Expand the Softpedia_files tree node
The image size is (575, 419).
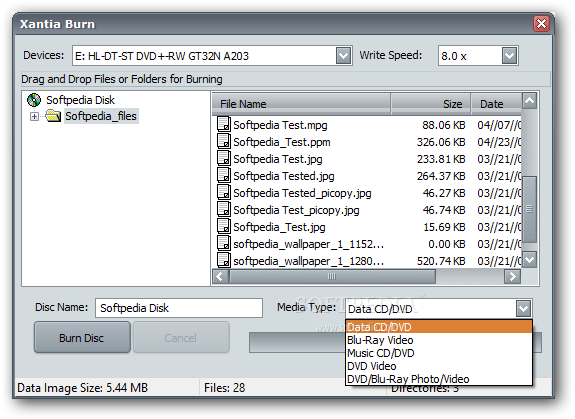coord(34,117)
